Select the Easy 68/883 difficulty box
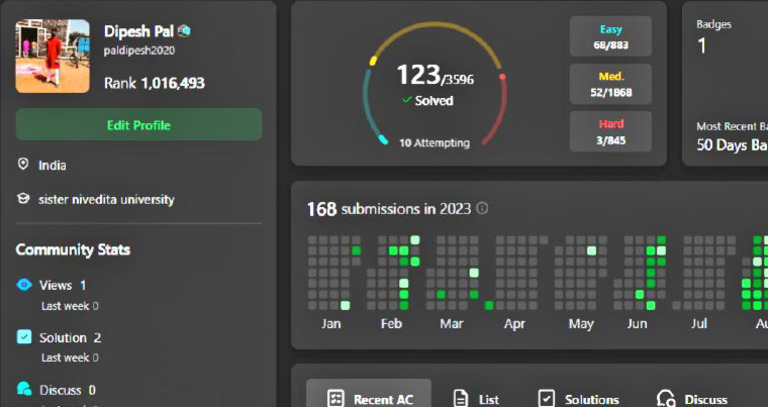768x407 pixels. tap(610, 37)
